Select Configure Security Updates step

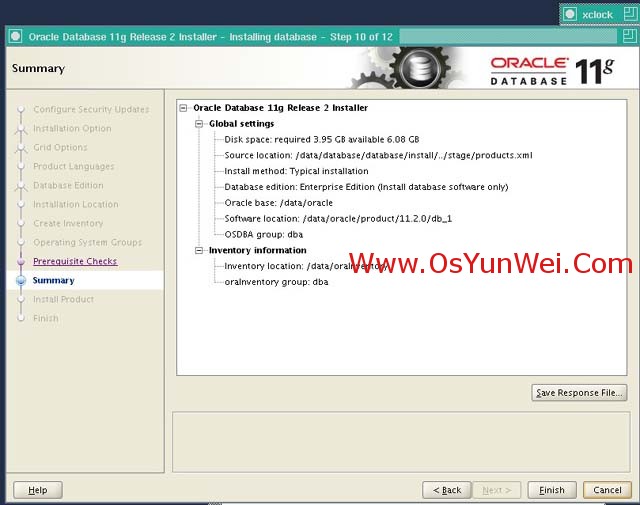[91, 109]
